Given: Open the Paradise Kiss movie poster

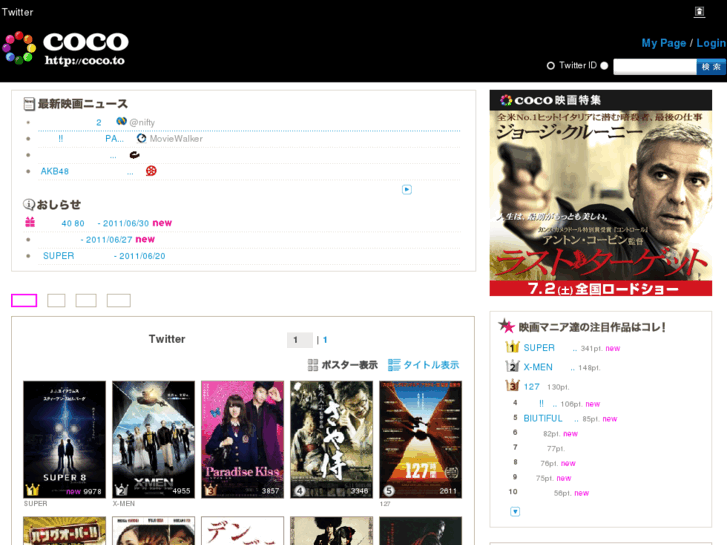Looking at the screenshot, I should click(x=242, y=440).
